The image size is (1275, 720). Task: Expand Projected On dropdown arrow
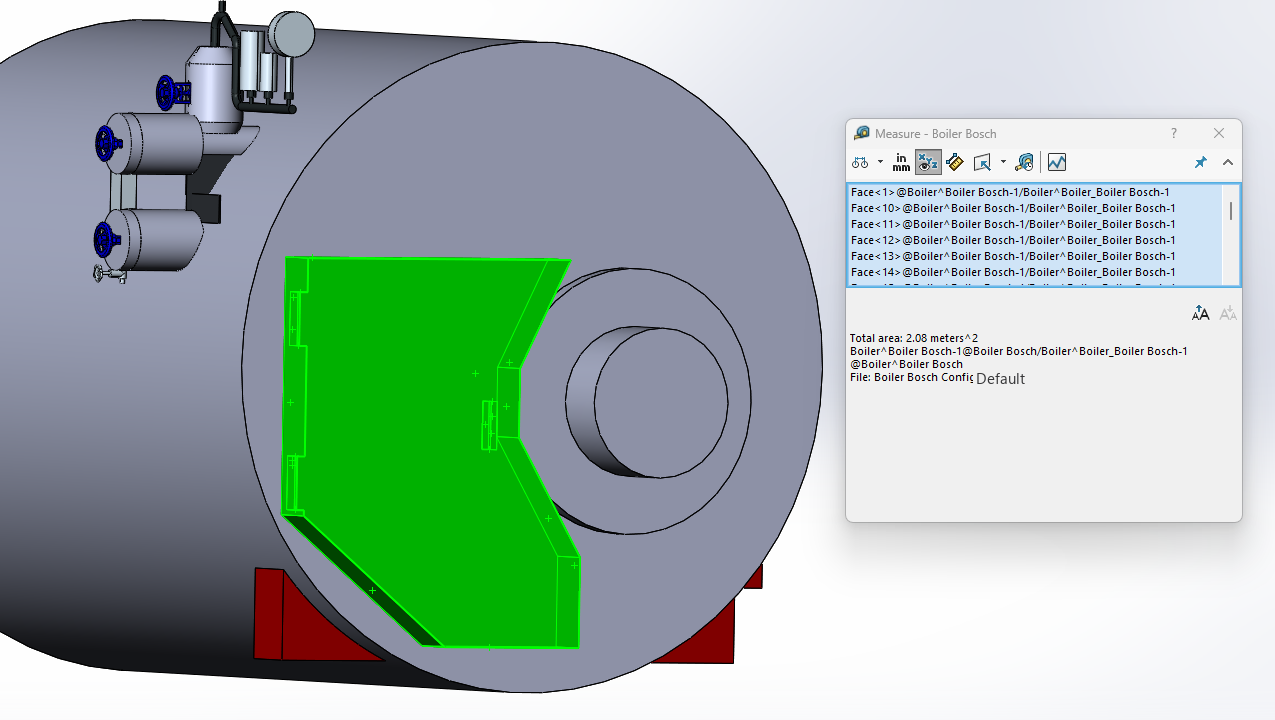1003,162
